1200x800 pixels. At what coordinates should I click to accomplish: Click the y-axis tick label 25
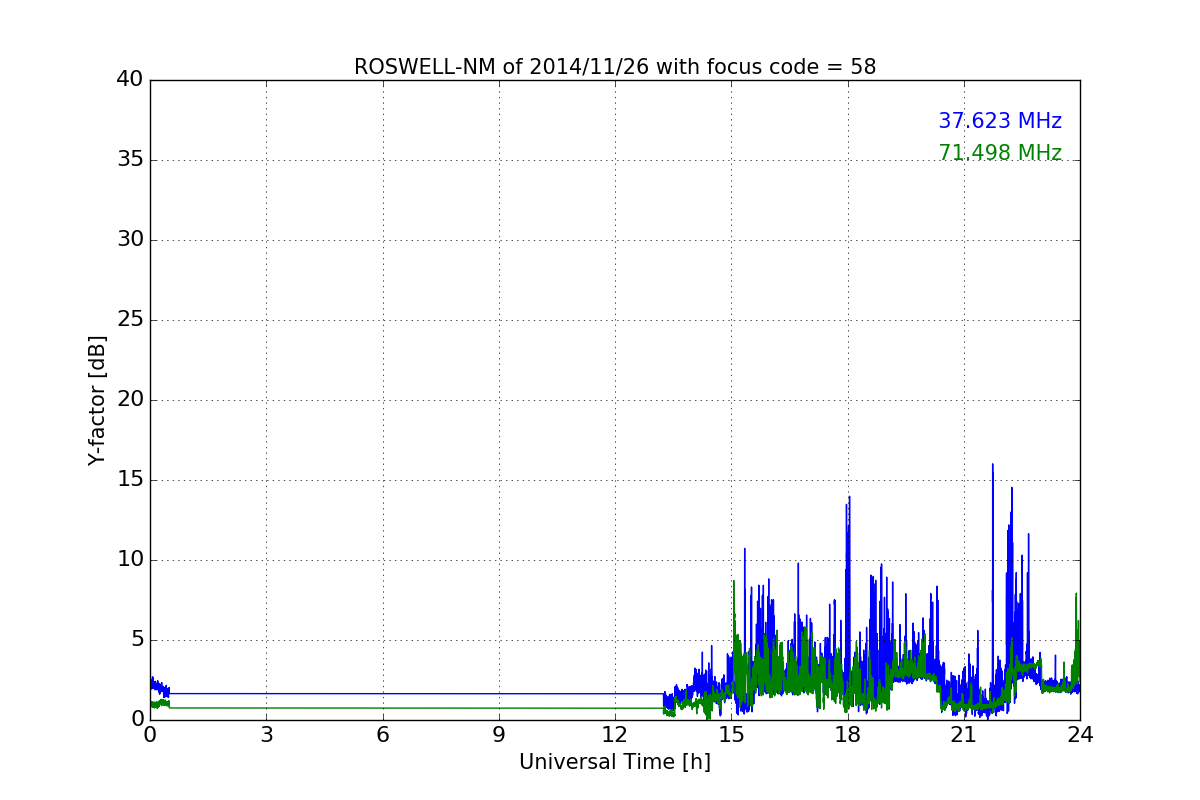[130, 319]
